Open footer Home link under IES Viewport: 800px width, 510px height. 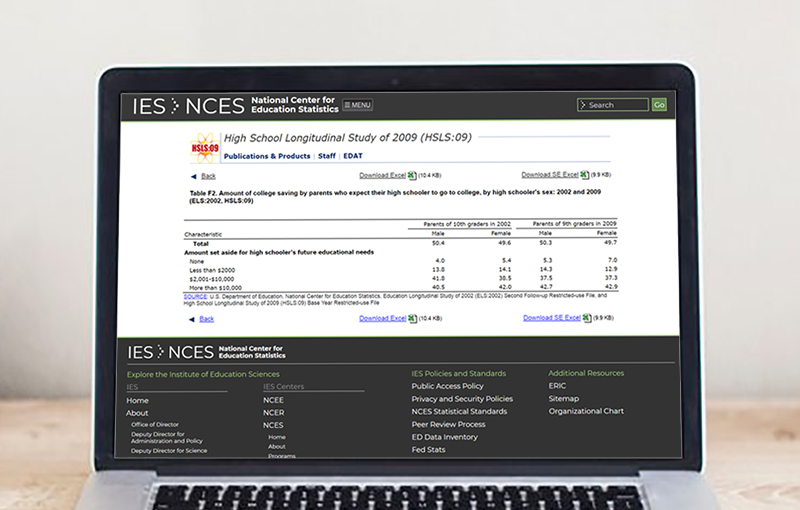(138, 400)
